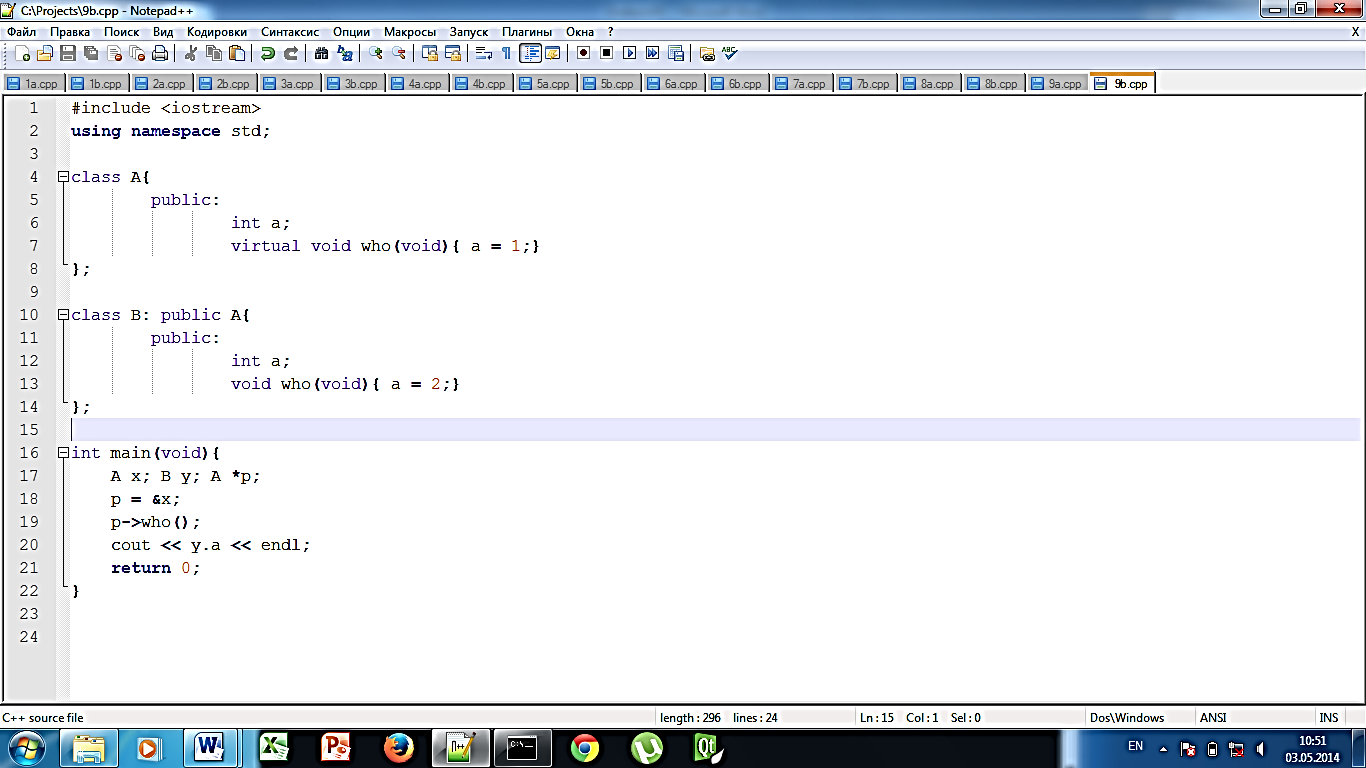Click the user-defined language icon

(552, 53)
